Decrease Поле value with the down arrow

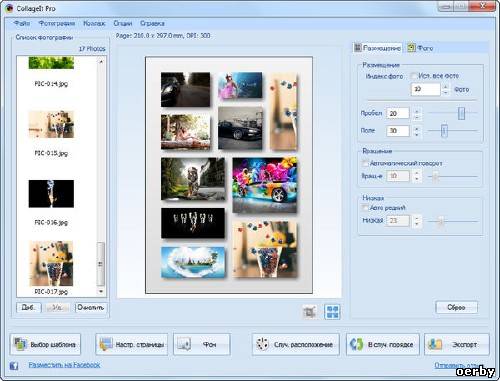pos(417,134)
